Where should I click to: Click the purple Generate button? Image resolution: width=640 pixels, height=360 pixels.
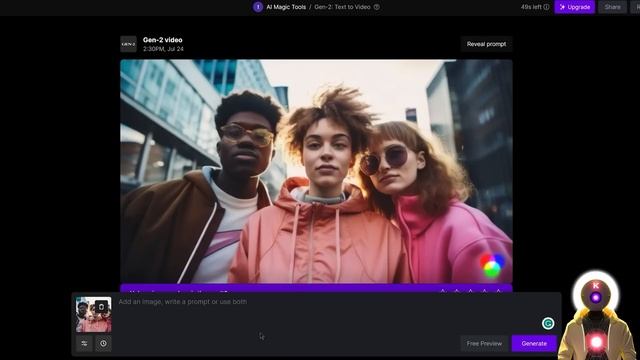534,343
